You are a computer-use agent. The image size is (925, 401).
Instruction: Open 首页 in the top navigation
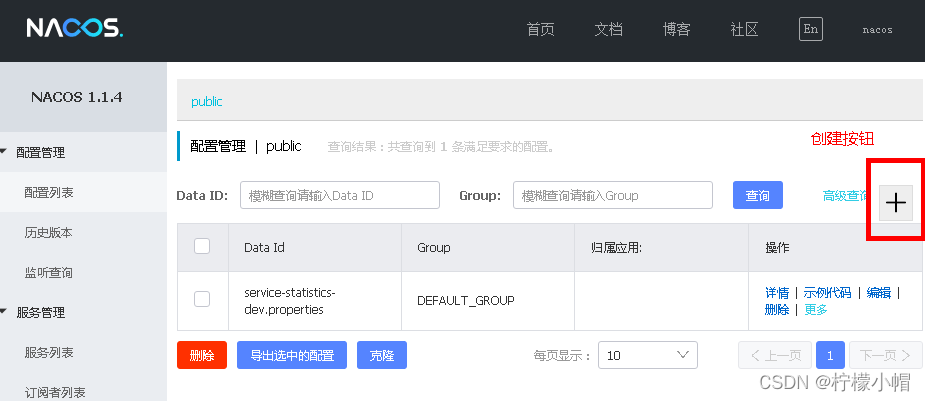[540, 29]
